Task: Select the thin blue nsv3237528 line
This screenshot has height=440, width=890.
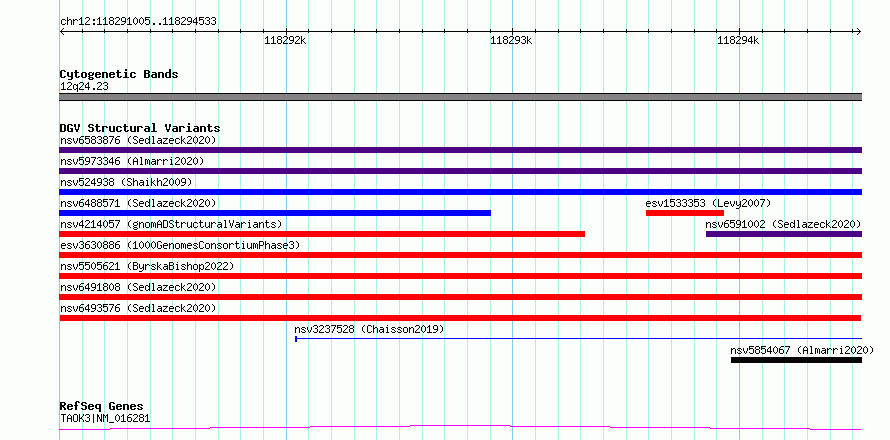Action: pos(578,339)
